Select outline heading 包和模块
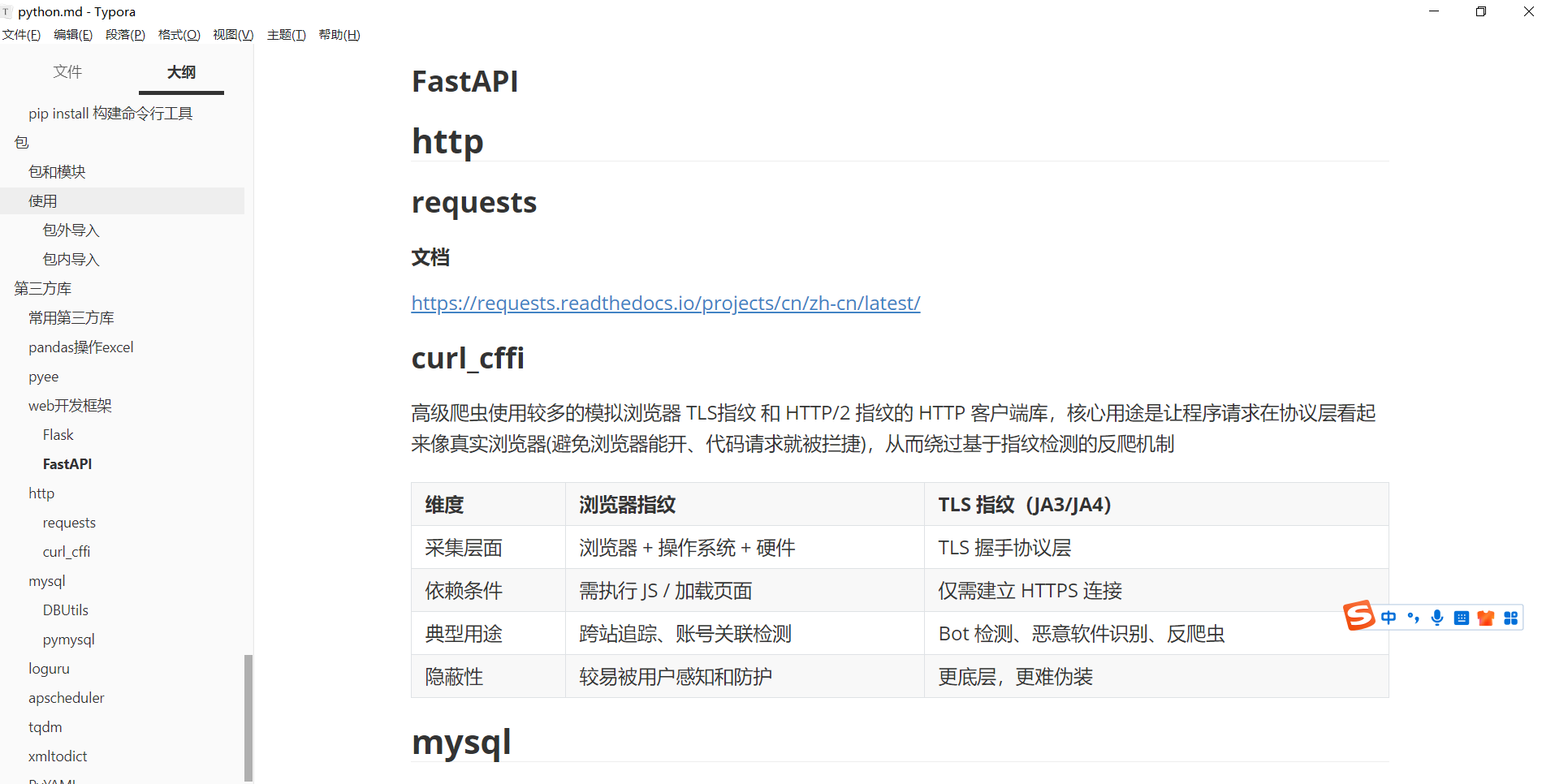This screenshot has width=1542, height=784. [x=57, y=172]
